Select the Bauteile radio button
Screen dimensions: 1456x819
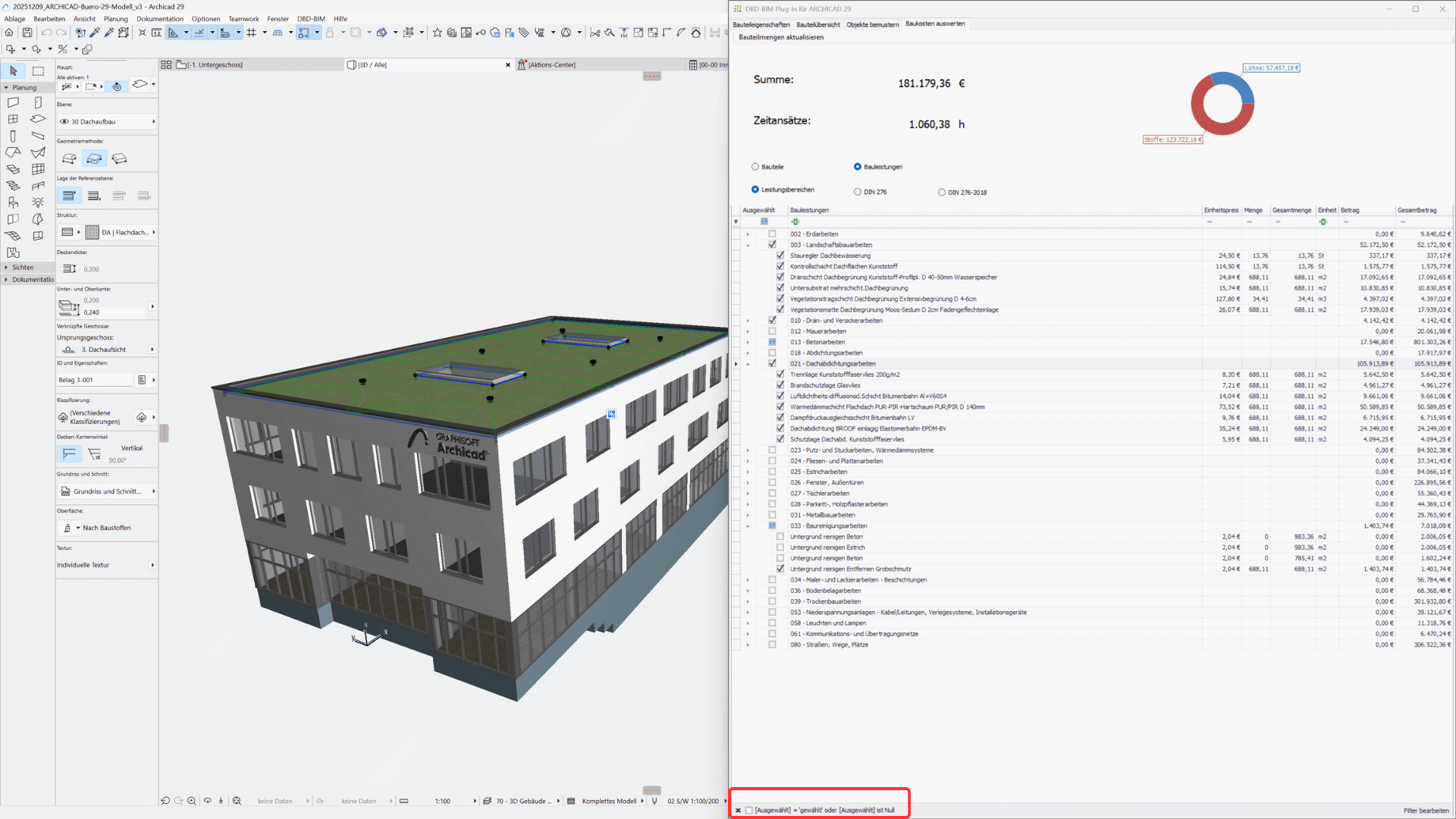755,167
